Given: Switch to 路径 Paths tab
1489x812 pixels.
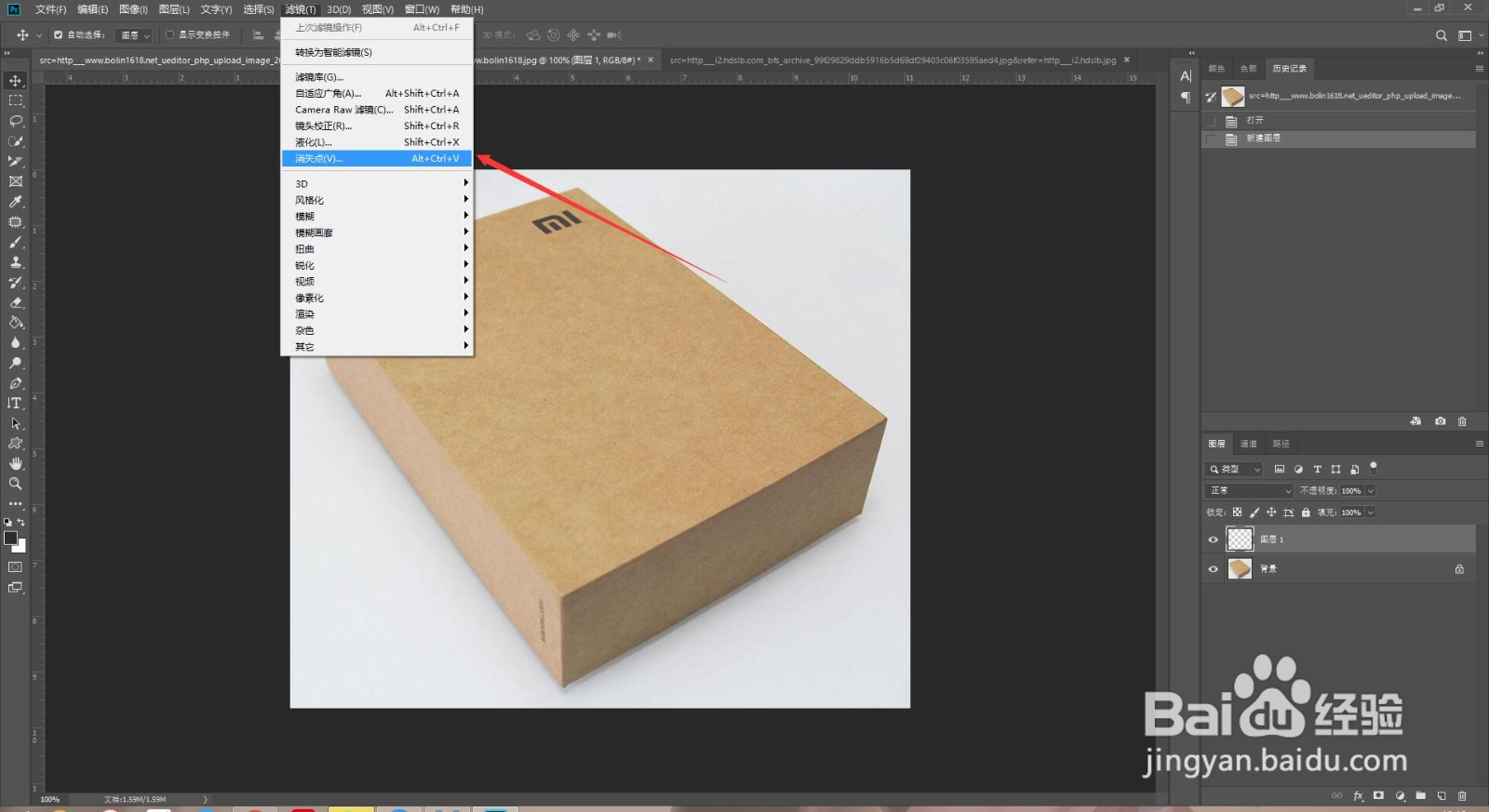Looking at the screenshot, I should pyautogui.click(x=1281, y=444).
